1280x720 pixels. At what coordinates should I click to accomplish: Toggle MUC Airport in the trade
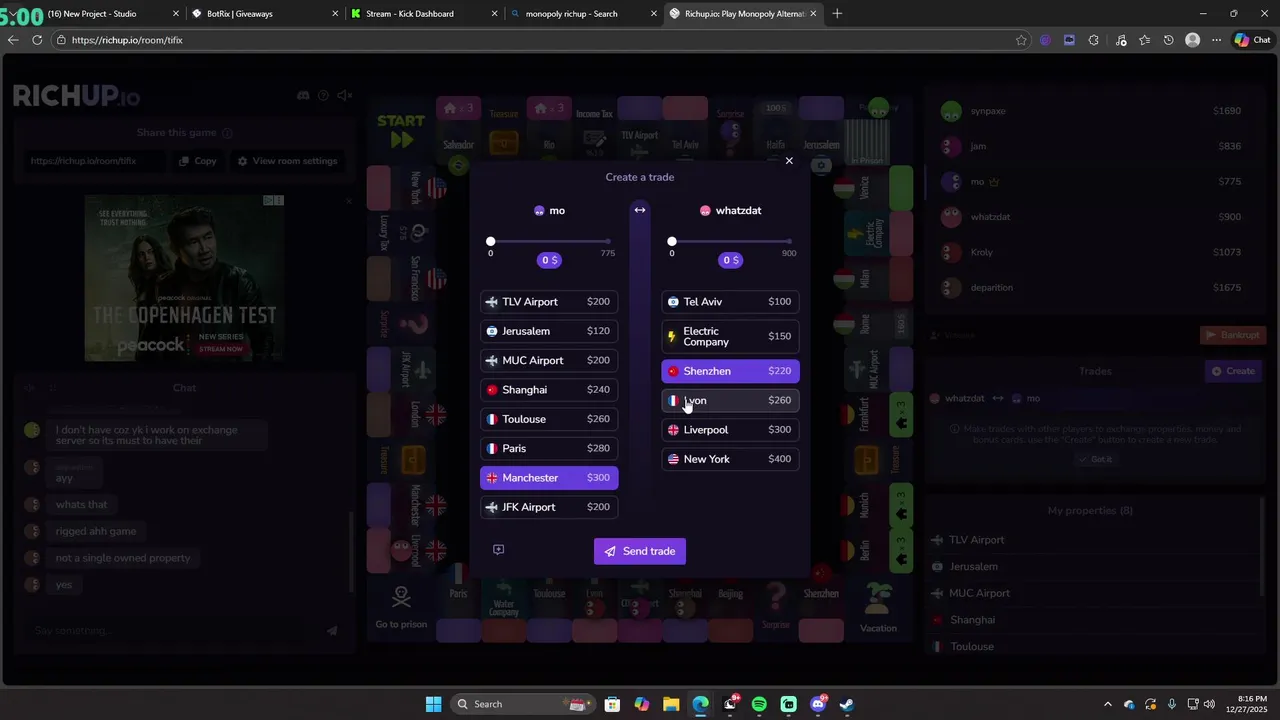tap(549, 360)
